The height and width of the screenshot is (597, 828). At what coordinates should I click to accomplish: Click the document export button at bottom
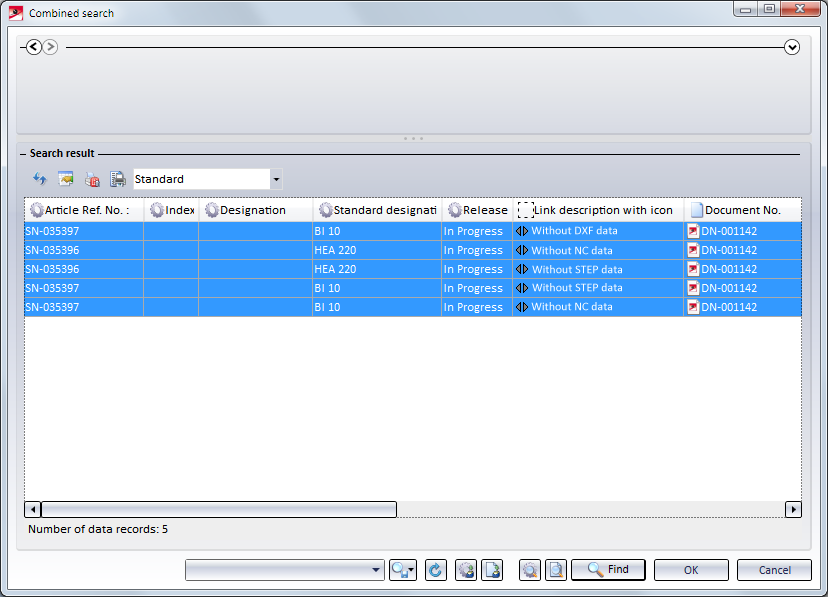(492, 570)
